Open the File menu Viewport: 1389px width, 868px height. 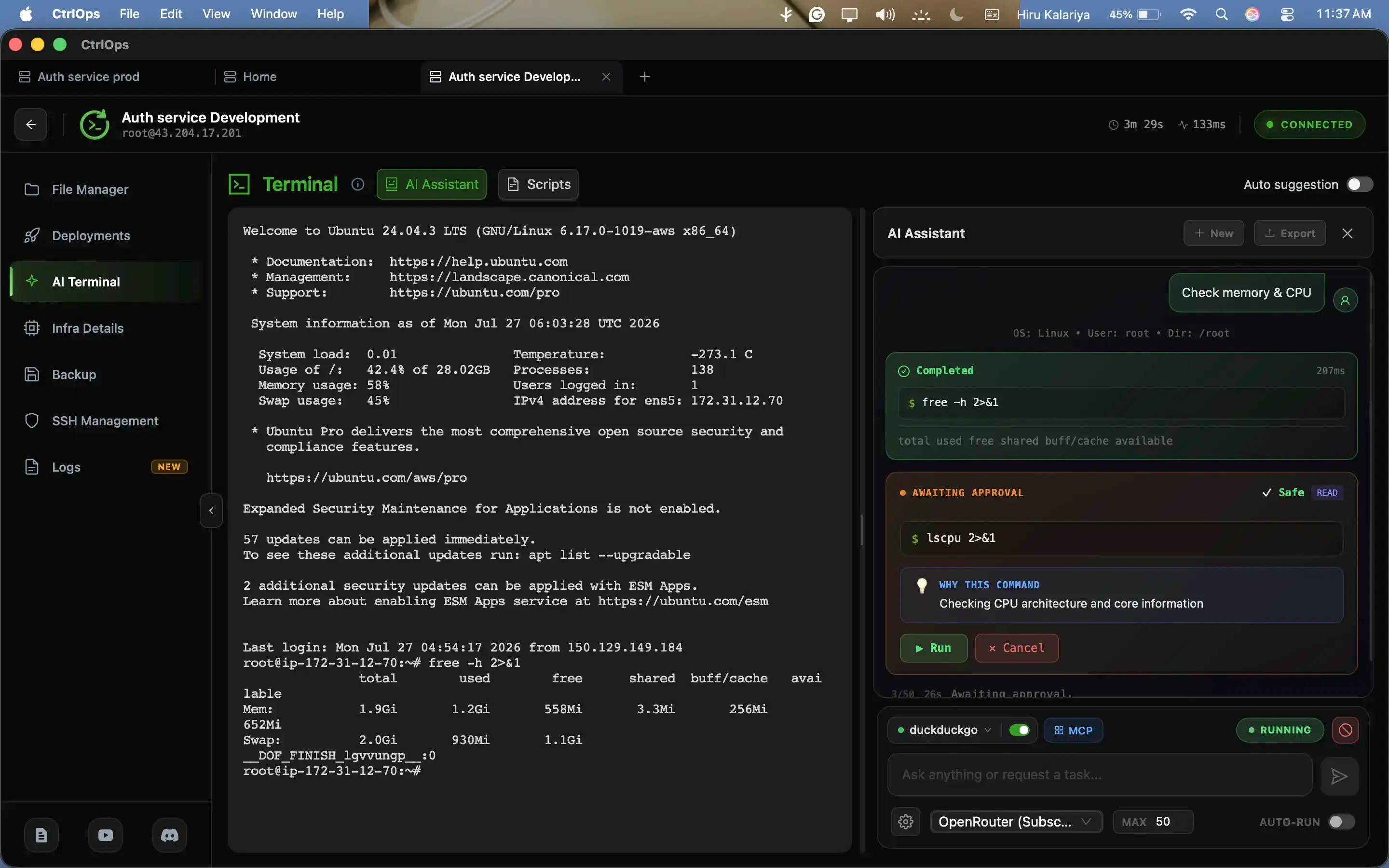(x=129, y=14)
